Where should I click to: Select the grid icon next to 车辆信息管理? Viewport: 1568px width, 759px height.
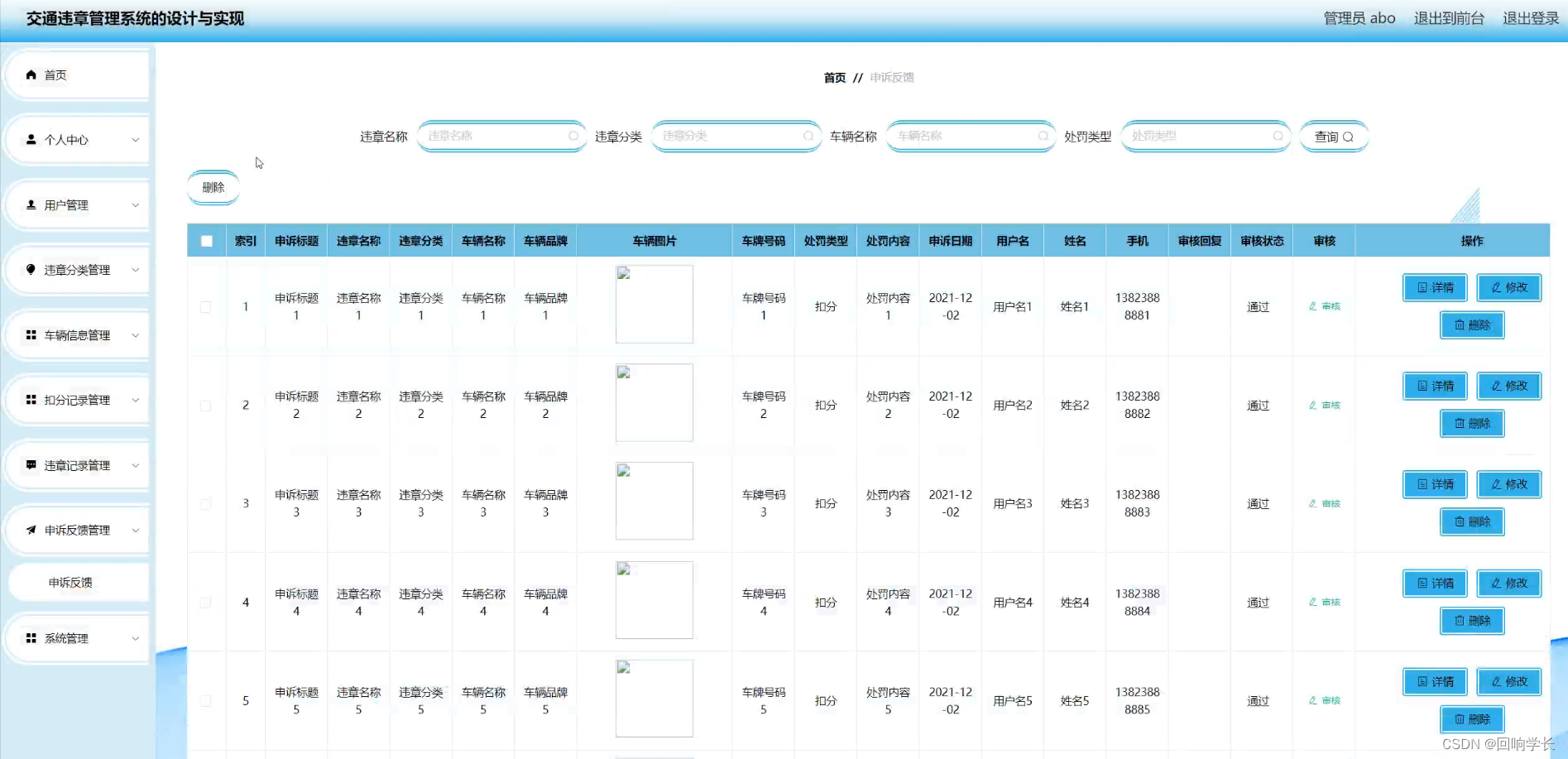[31, 334]
